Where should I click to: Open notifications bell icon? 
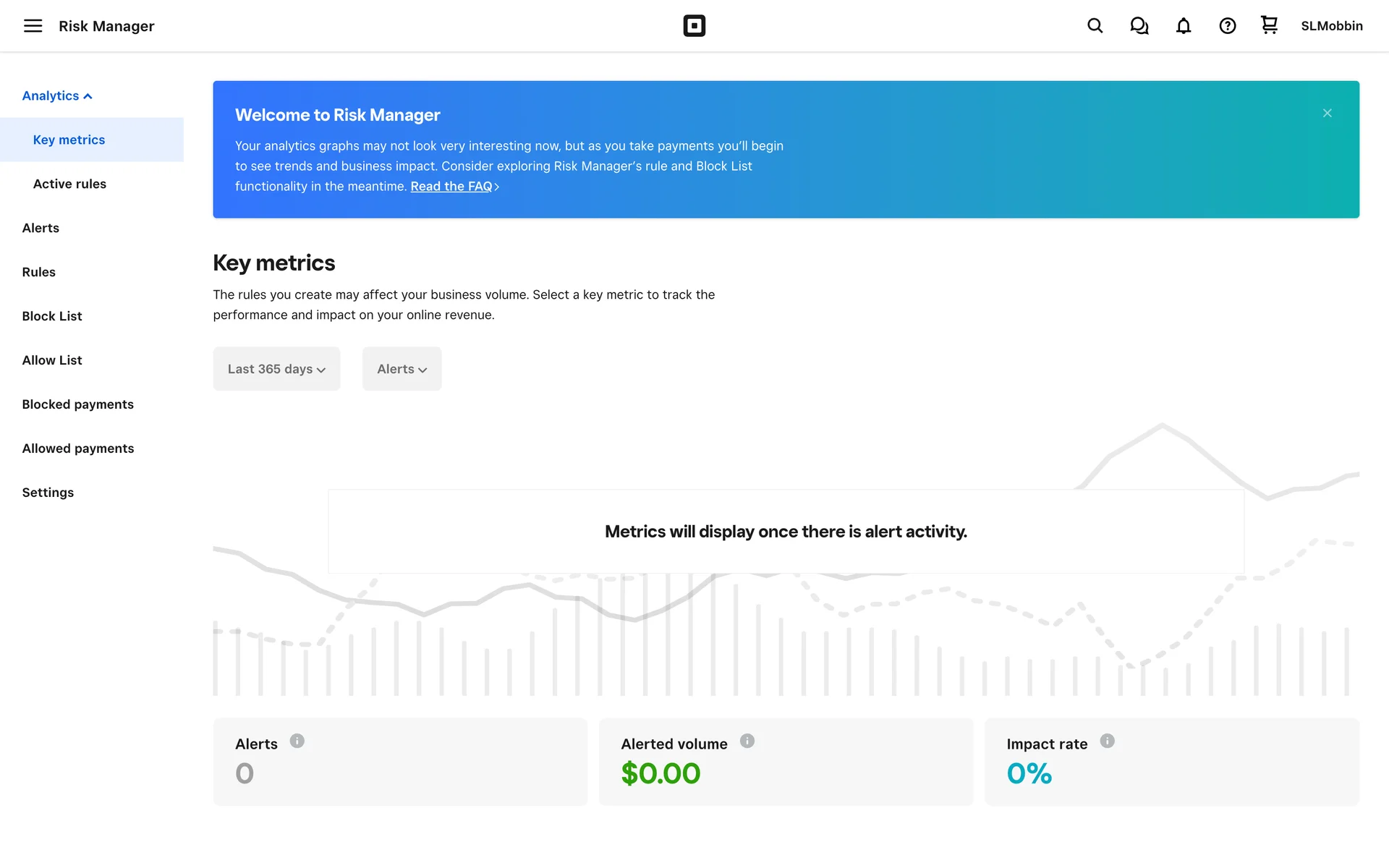pyautogui.click(x=1183, y=26)
